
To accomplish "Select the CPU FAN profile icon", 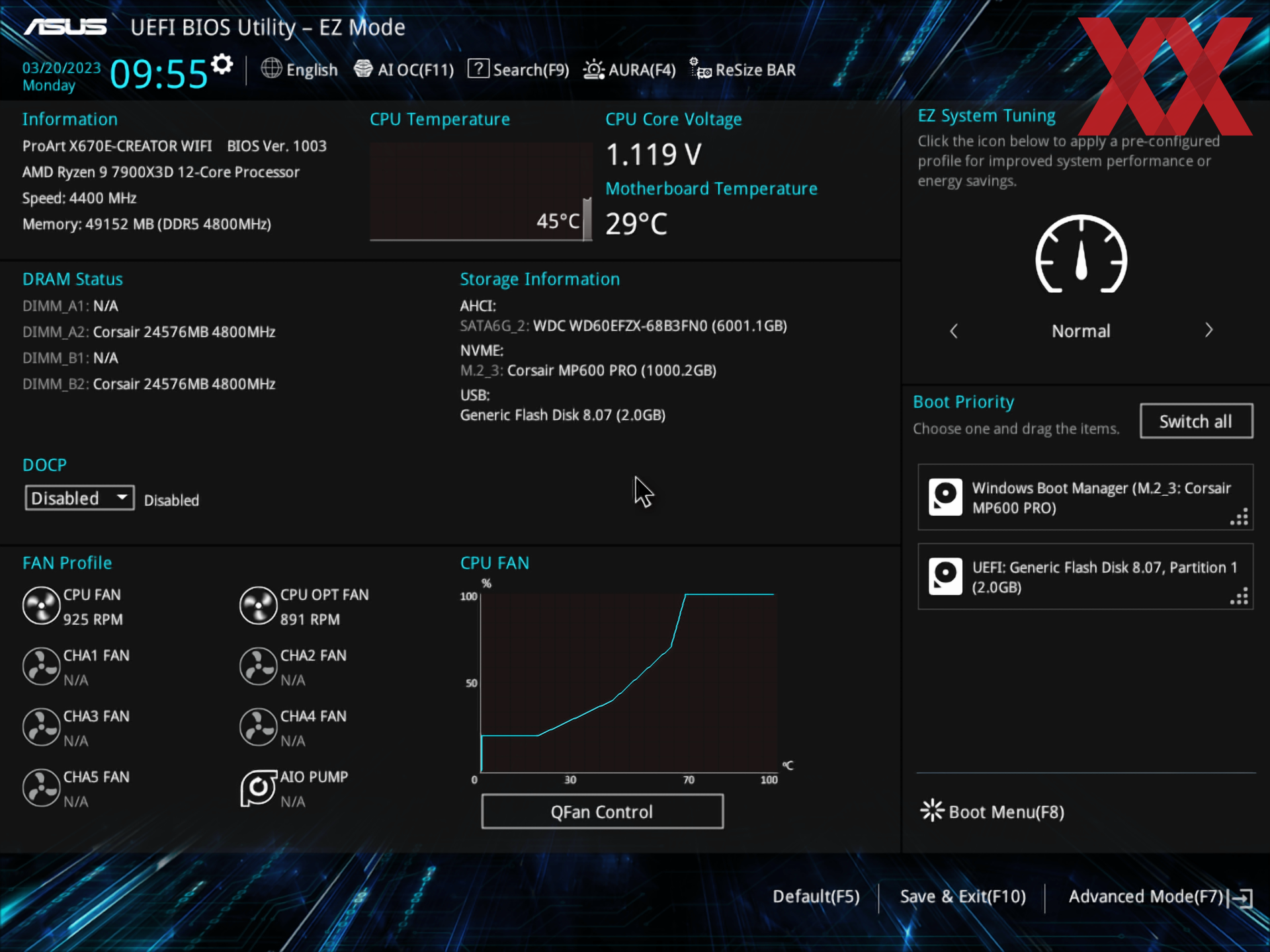I will pyautogui.click(x=42, y=606).
